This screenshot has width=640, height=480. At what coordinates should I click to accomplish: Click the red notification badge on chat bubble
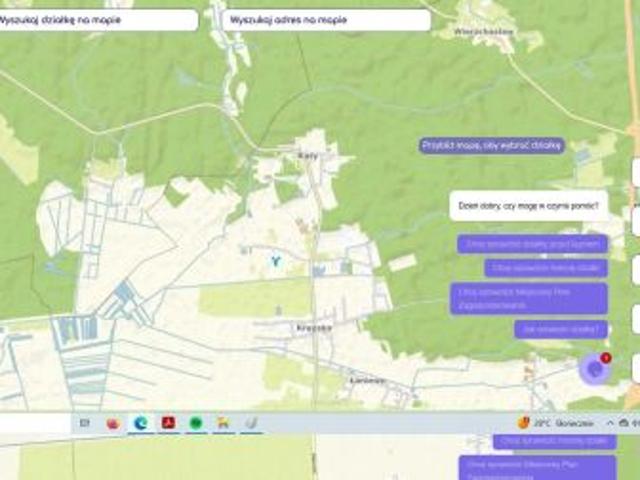606,358
